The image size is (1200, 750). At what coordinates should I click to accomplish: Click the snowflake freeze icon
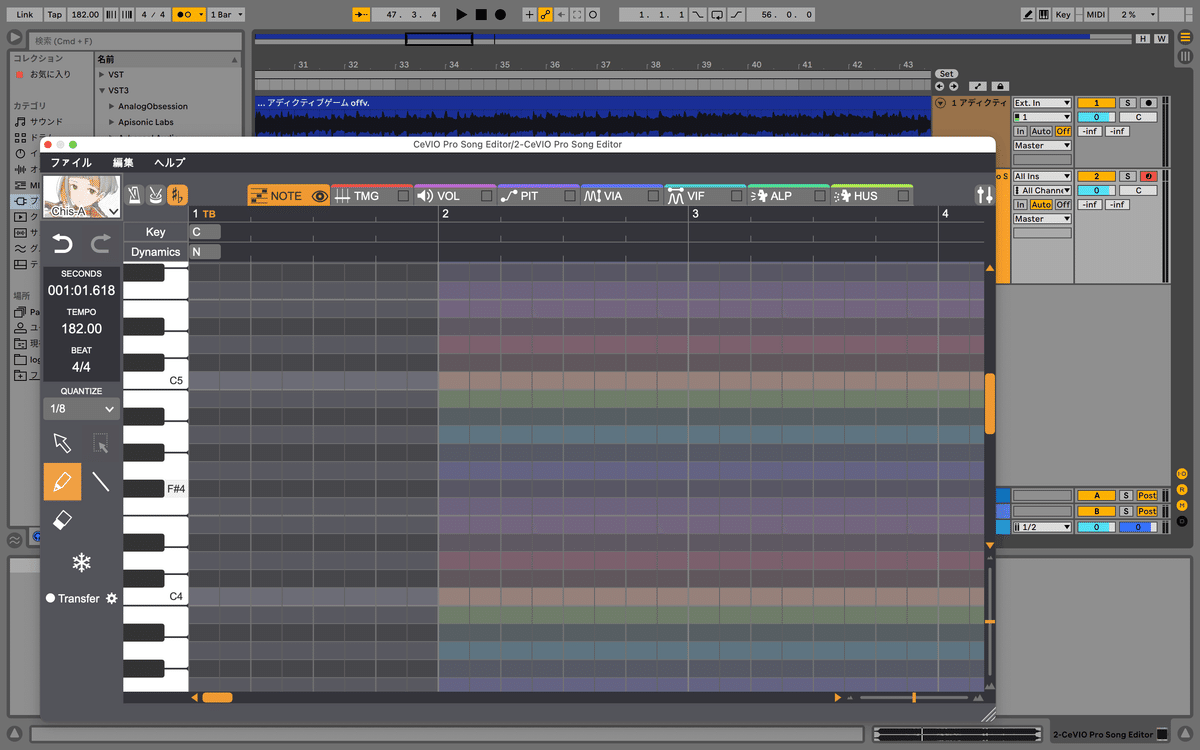click(x=81, y=562)
